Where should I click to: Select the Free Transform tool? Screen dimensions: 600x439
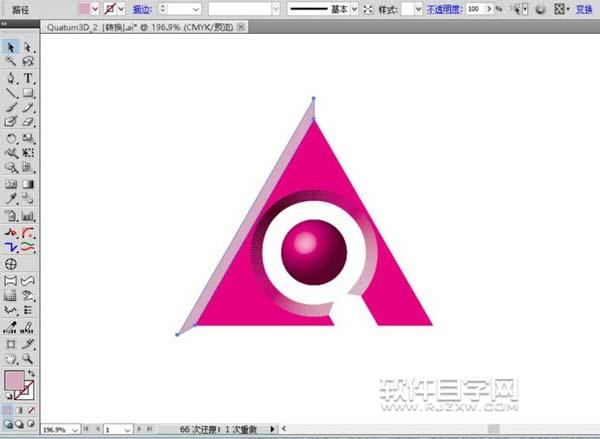pos(28,153)
